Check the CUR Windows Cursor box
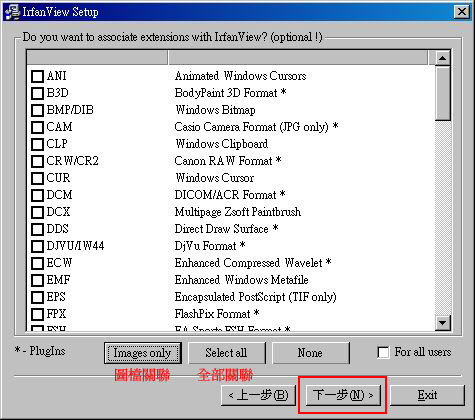Screen dimensions: 475x420 click(37, 178)
